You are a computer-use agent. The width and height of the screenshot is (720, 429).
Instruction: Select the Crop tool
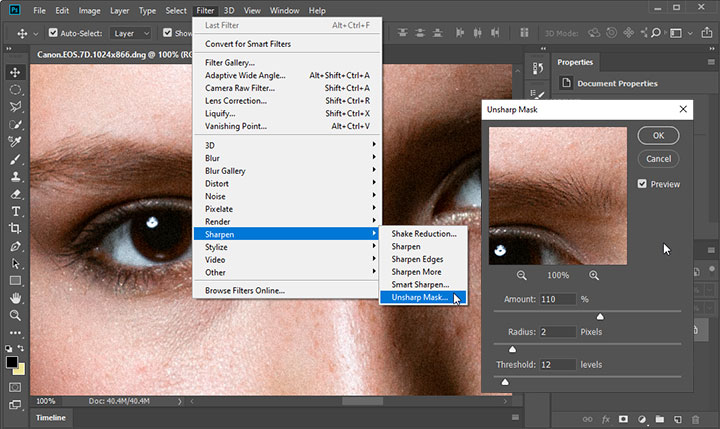[16, 228]
